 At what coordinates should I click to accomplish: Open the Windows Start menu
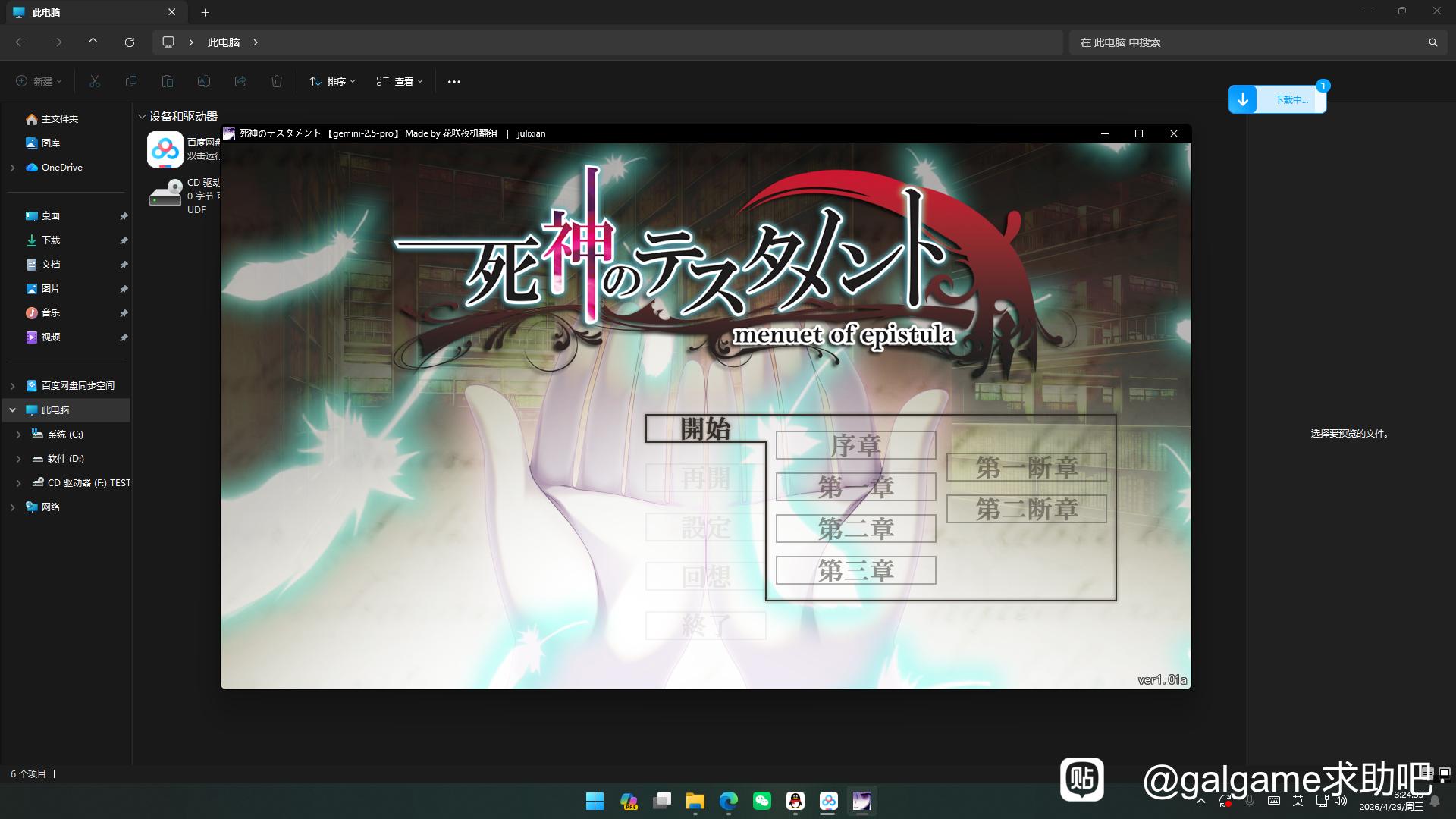(x=595, y=801)
